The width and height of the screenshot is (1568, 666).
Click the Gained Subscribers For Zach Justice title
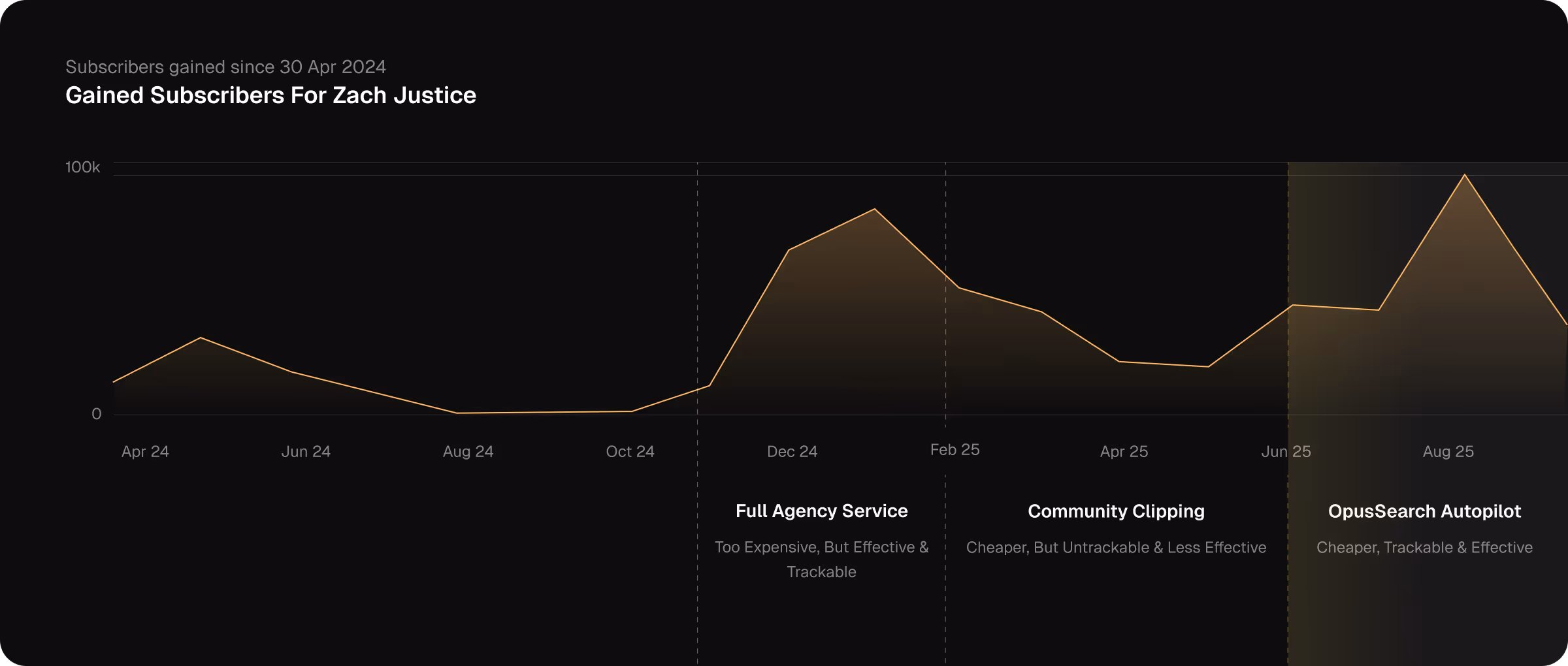click(x=270, y=95)
